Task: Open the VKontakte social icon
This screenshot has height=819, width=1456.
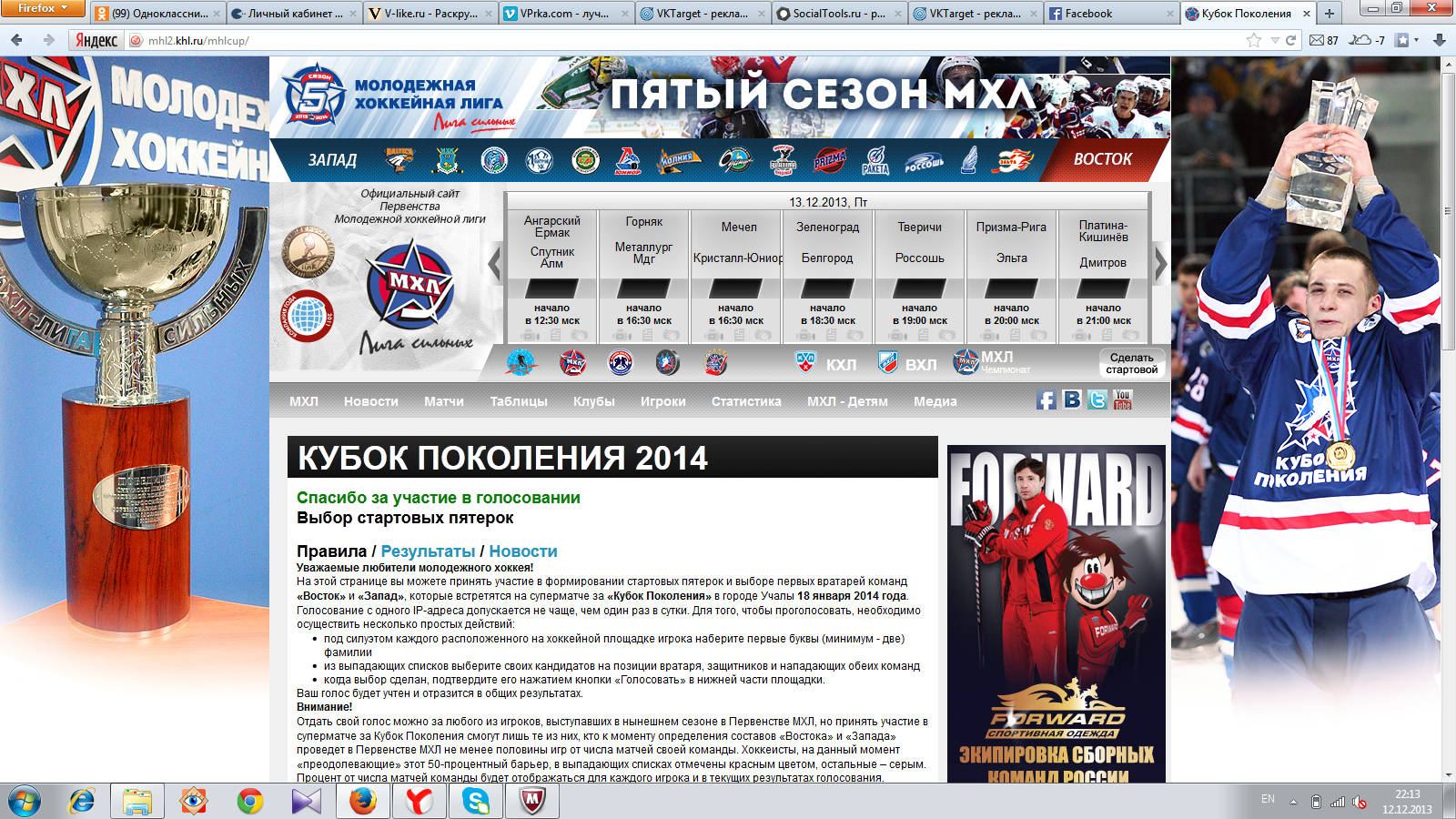Action: pyautogui.click(x=1072, y=399)
